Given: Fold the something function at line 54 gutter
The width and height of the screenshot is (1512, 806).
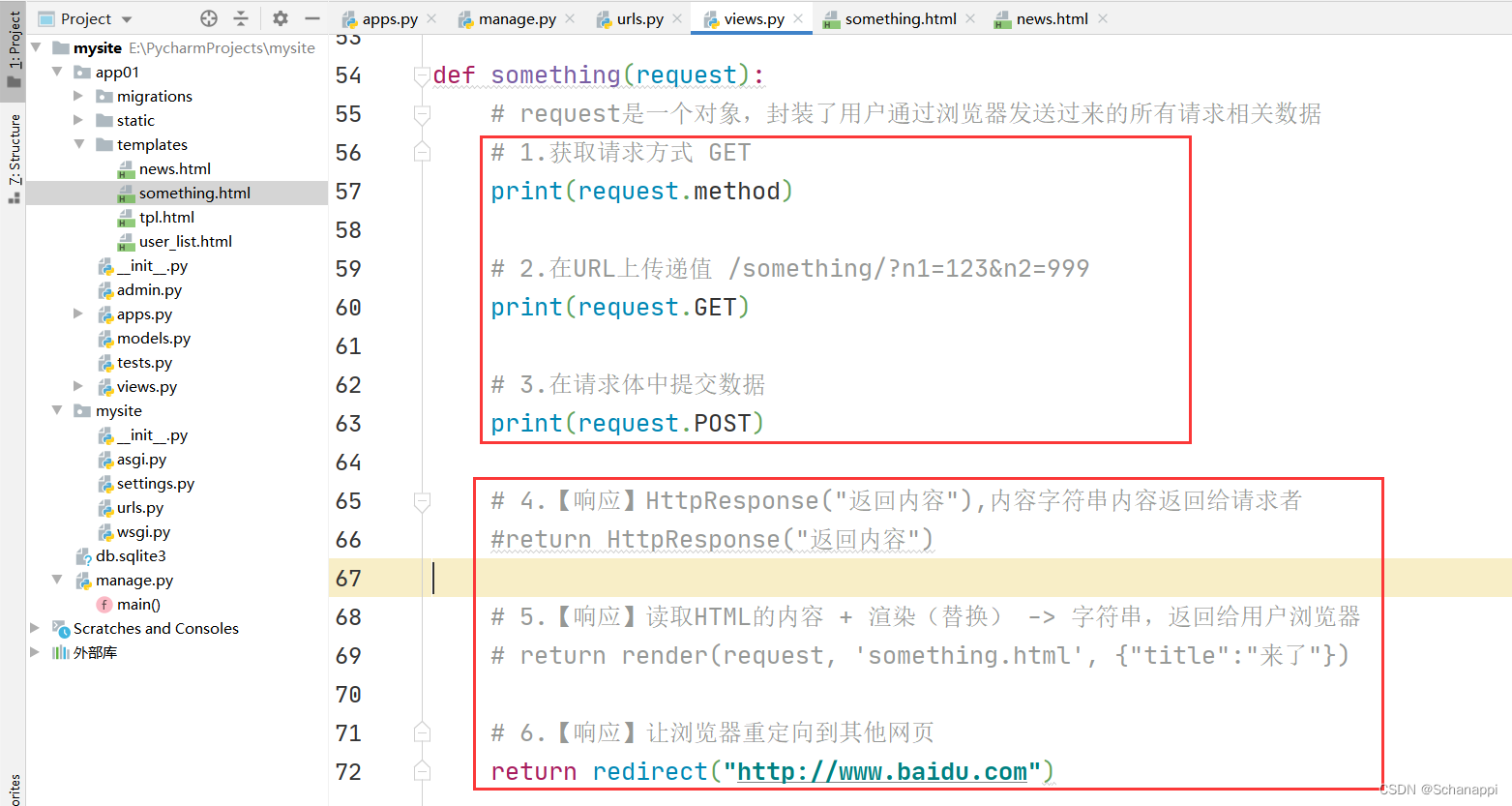Looking at the screenshot, I should [422, 75].
